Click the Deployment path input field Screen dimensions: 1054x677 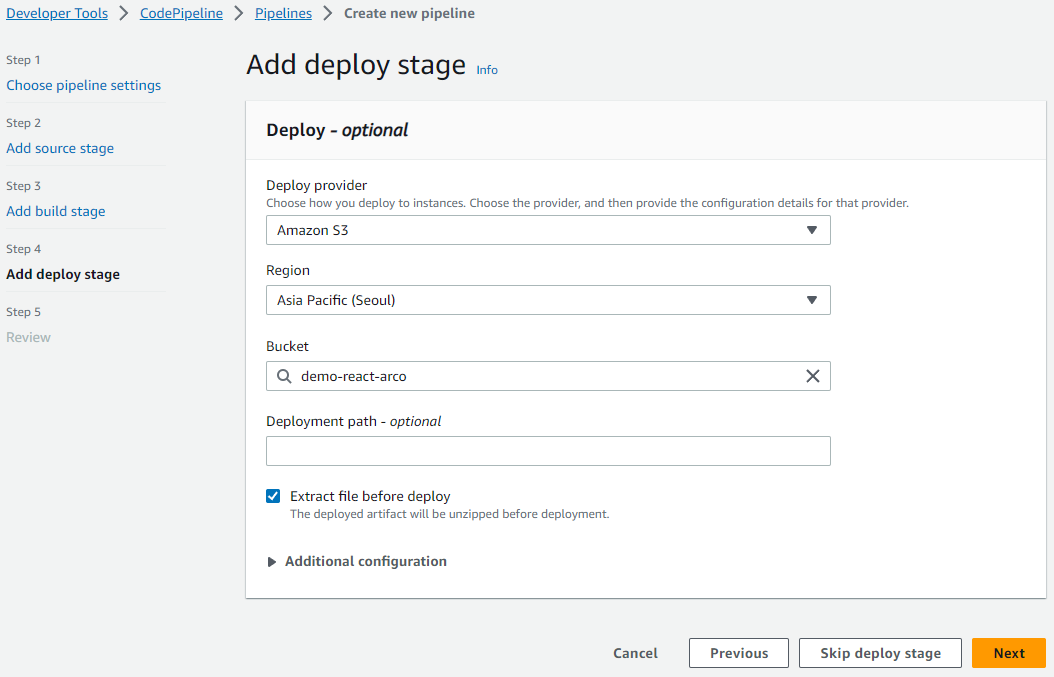coord(549,451)
